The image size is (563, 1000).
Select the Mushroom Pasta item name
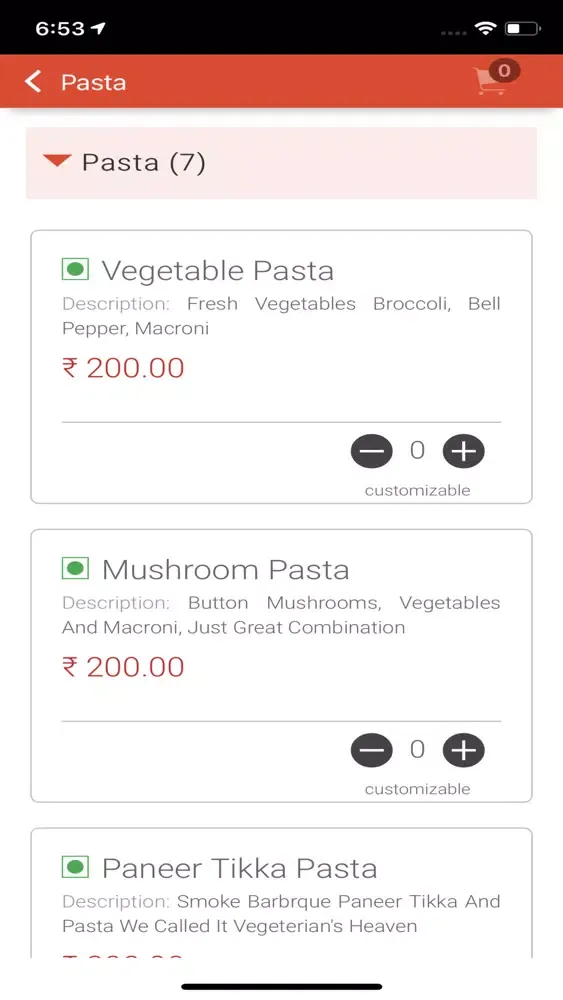pos(225,570)
